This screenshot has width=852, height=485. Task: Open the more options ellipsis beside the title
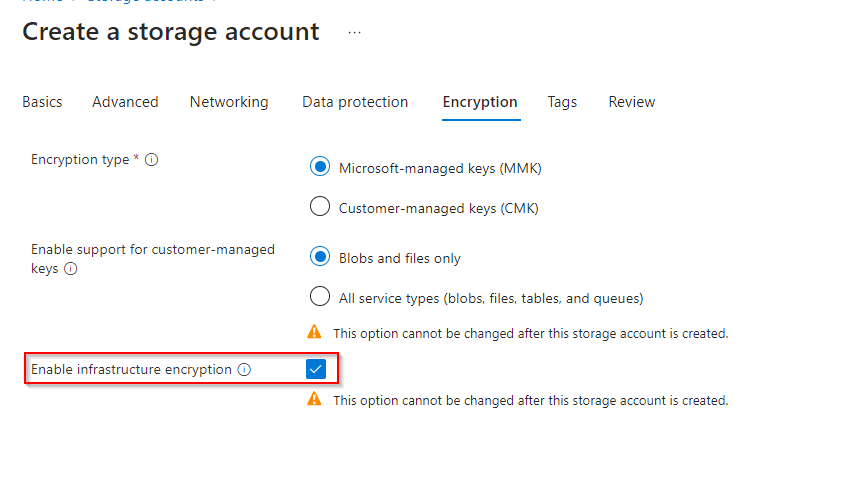pyautogui.click(x=355, y=32)
